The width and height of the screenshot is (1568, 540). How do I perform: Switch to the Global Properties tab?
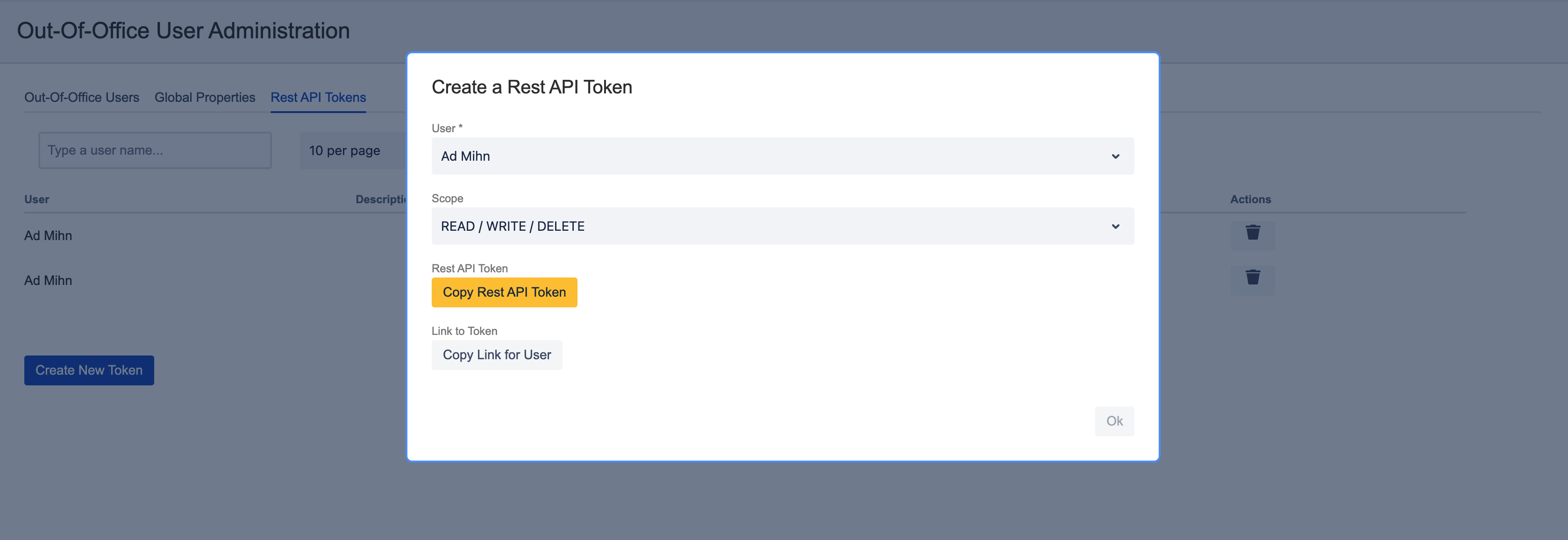coord(205,98)
